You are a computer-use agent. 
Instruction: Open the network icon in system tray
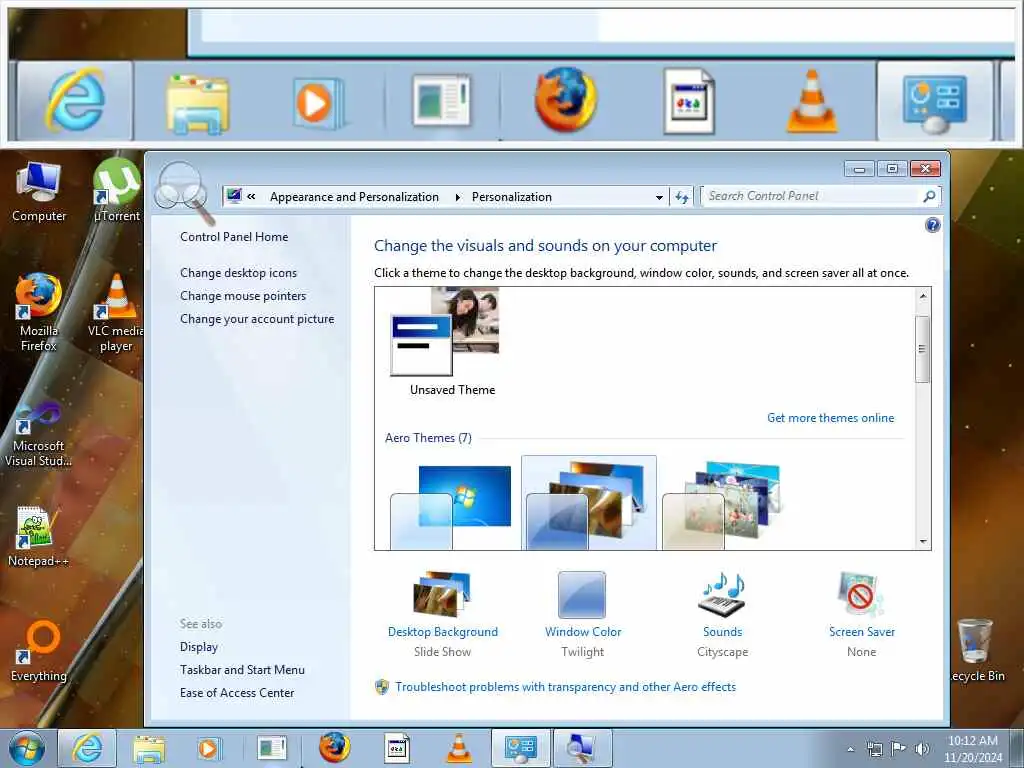point(874,749)
